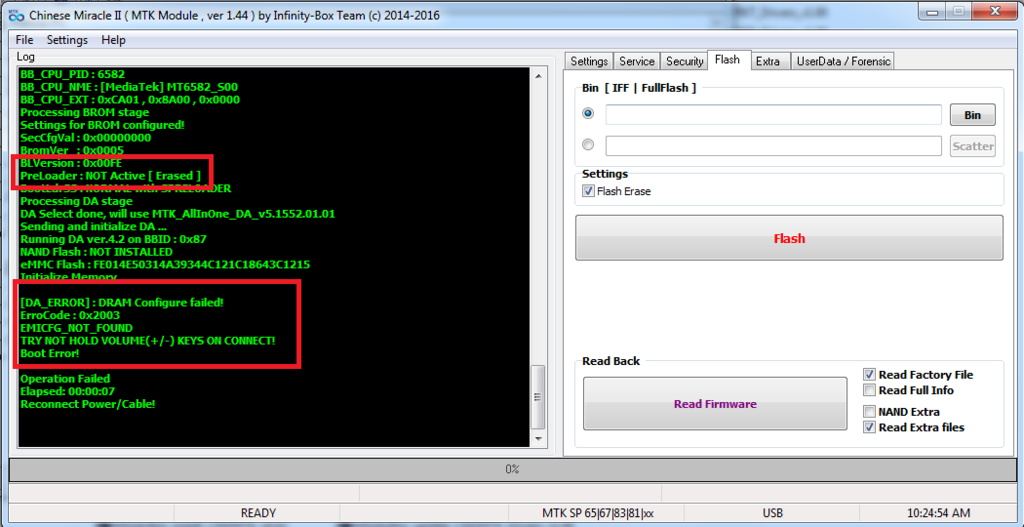Uncheck the Flash Erase checkbox
The image size is (1024, 527).
(588, 191)
